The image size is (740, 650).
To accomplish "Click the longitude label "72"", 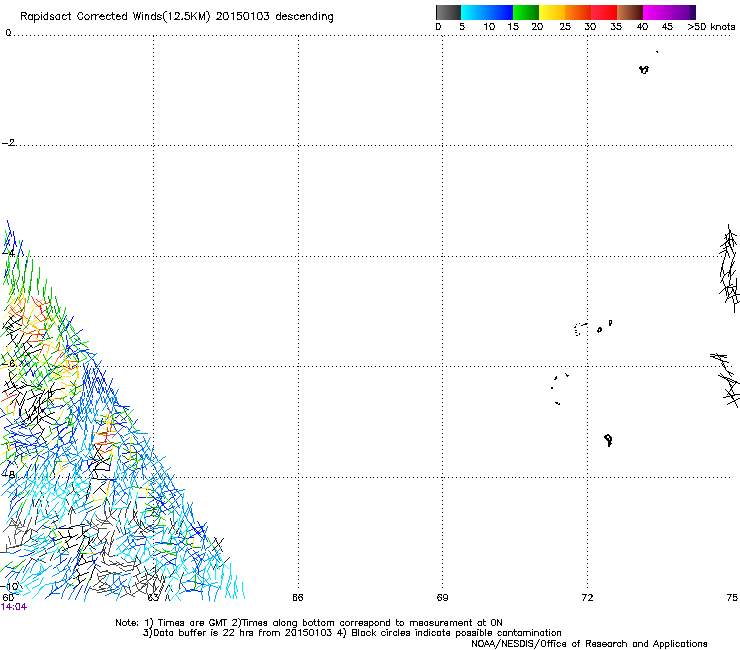I will 587,598.
